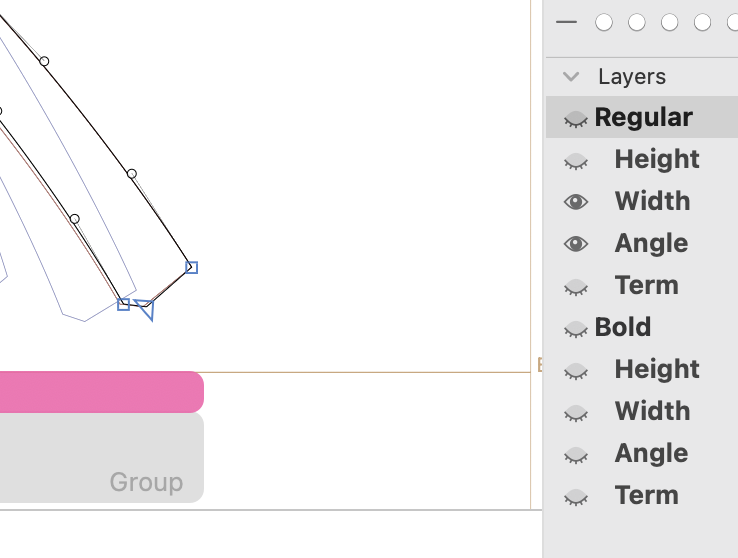738x558 pixels.
Task: Show the Angle layer under Bold
Action: pos(575,455)
